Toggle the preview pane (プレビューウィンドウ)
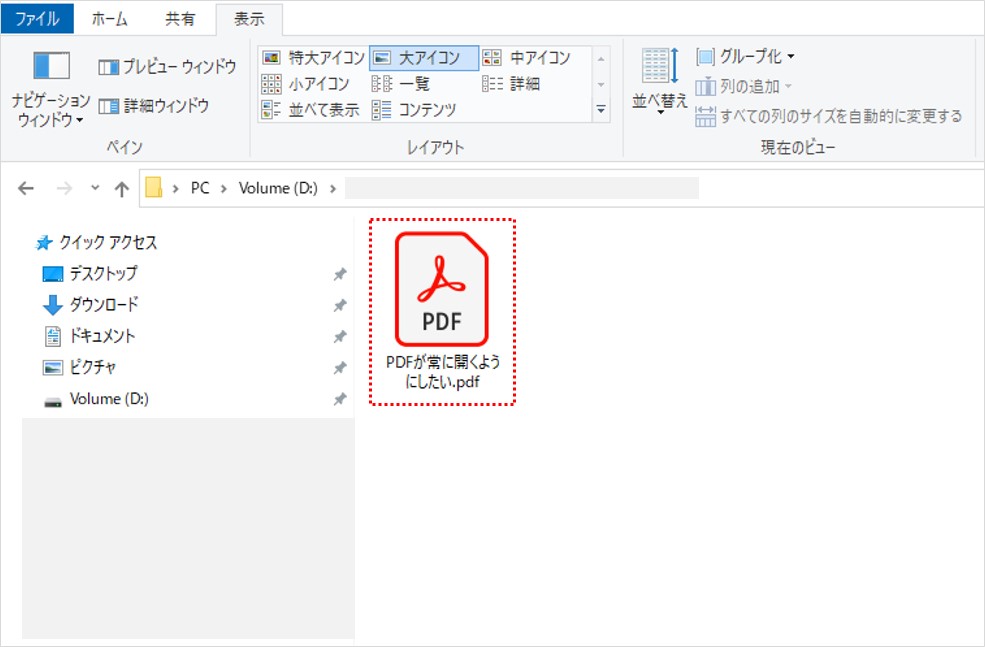The height and width of the screenshot is (647, 985). 167,67
